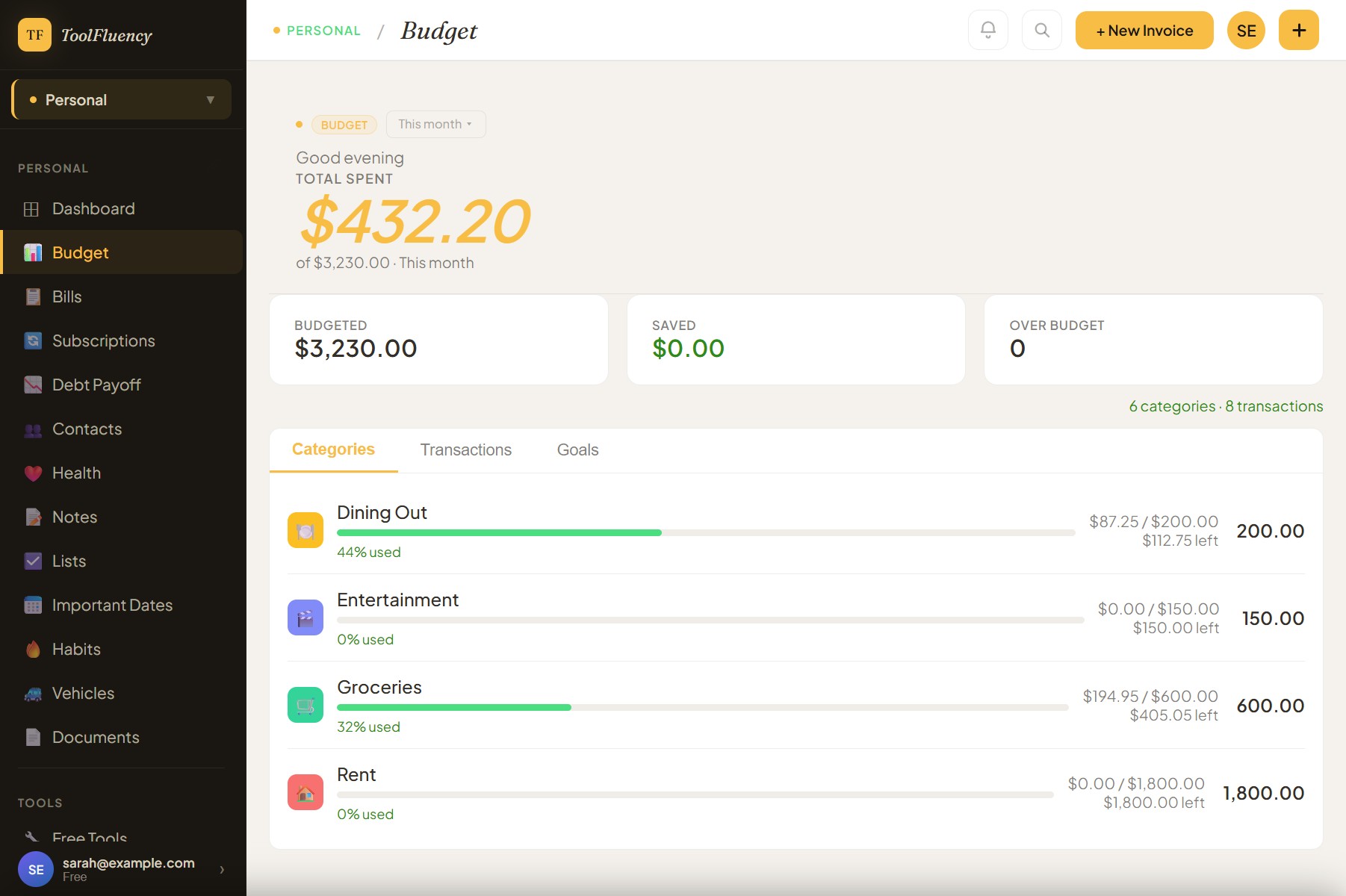Click the $432.20 total spent amount

(415, 222)
